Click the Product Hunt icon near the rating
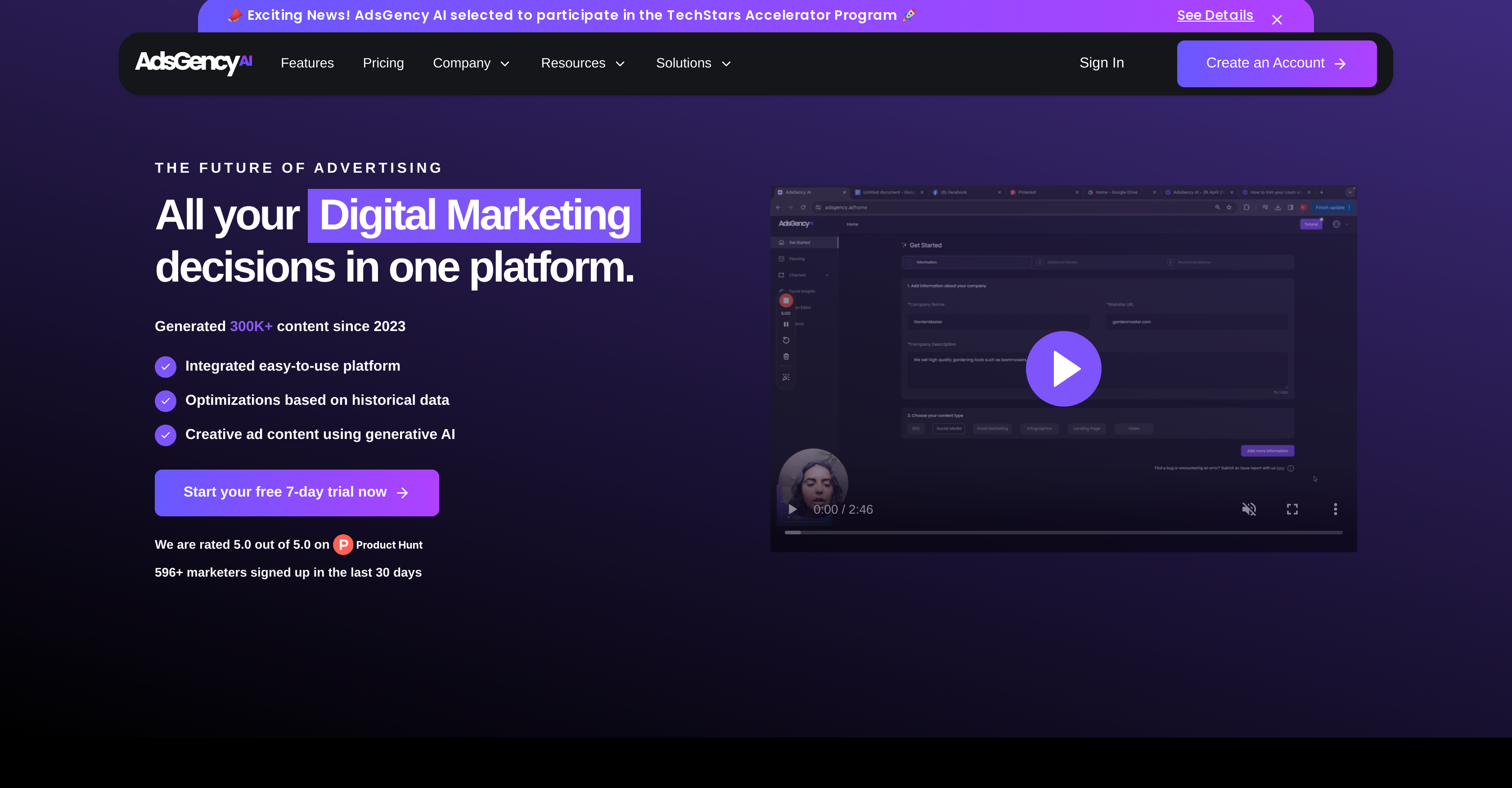Screen dimensions: 1512x788 click(343, 545)
